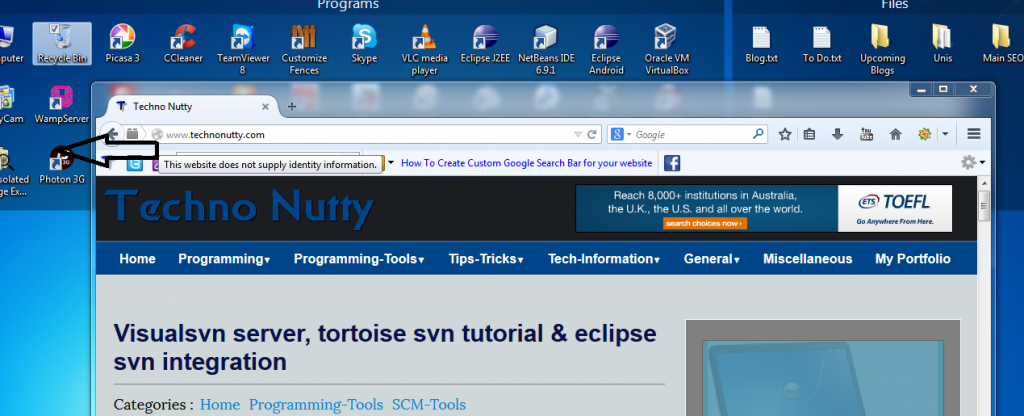The height and width of the screenshot is (416, 1024).
Task: Launch the TeamViewer 8 shortcut
Action: [x=243, y=49]
